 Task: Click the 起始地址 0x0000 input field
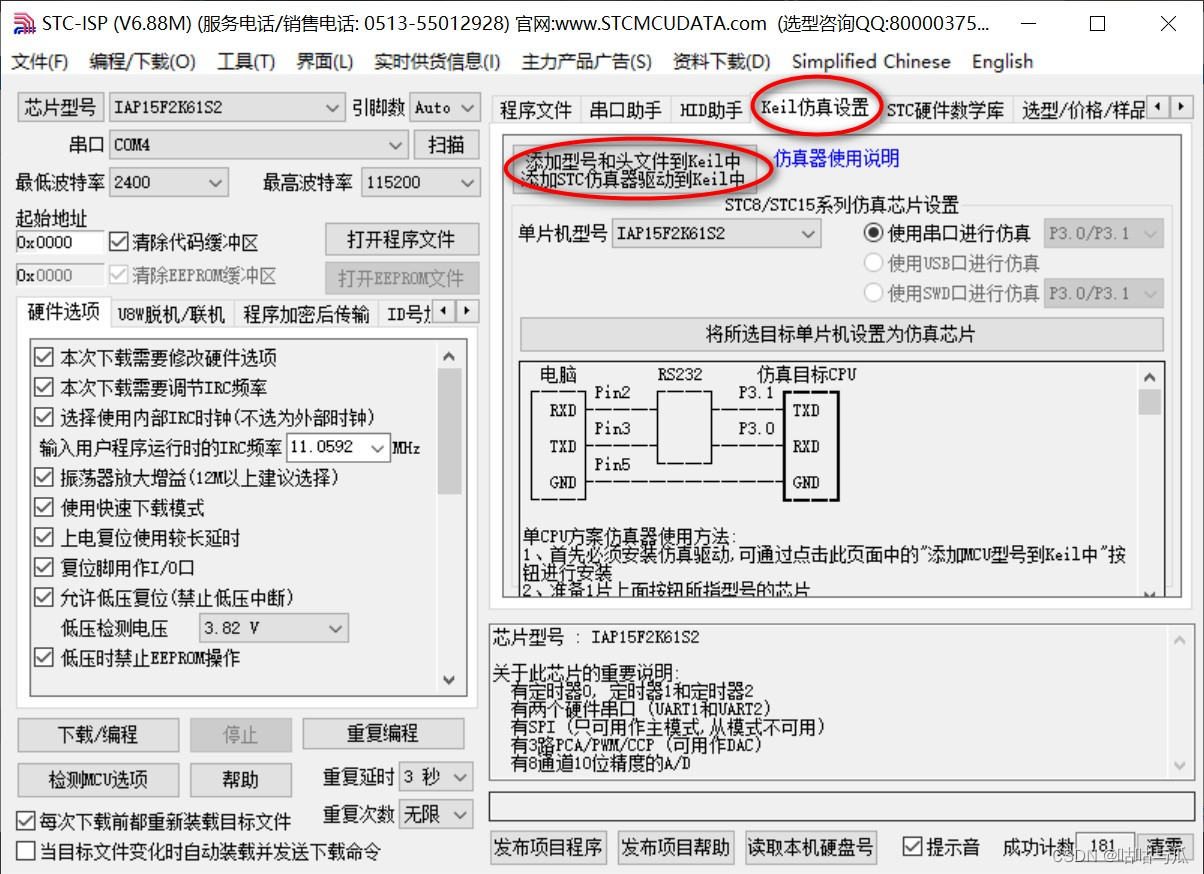click(x=59, y=242)
